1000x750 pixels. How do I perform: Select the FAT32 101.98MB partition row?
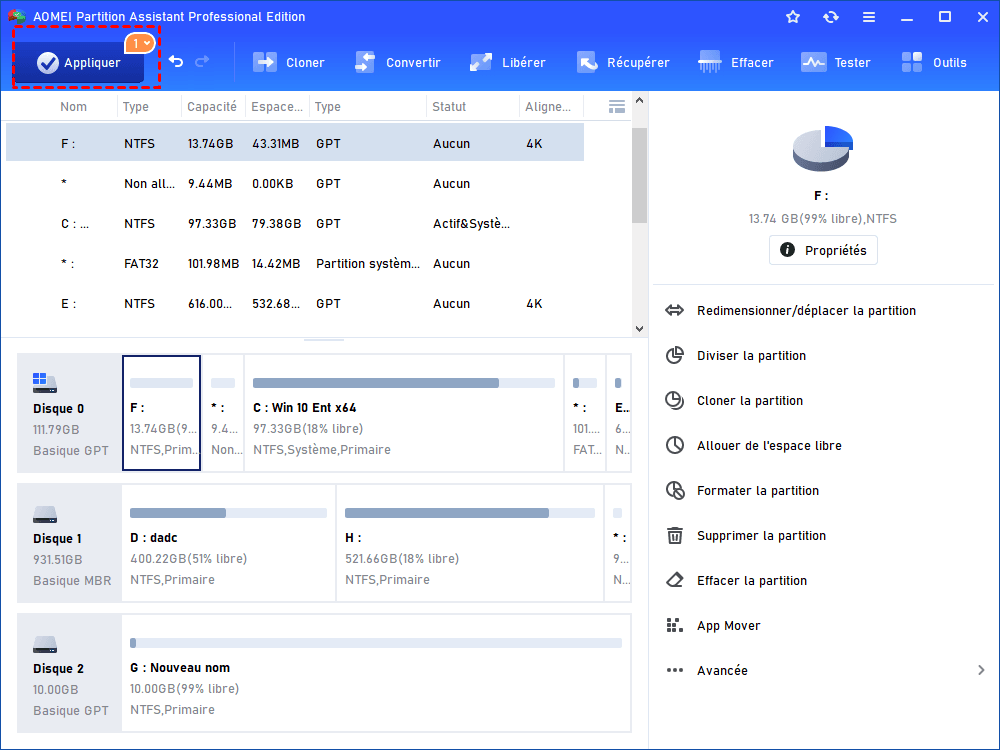click(295, 263)
